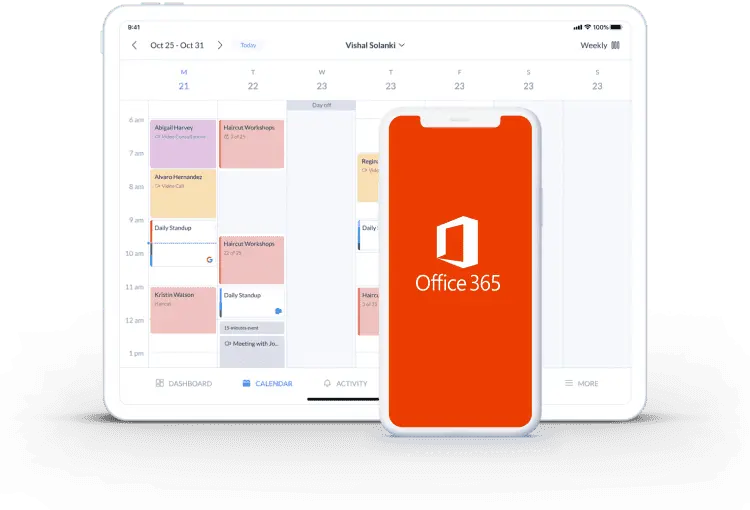Click the blue meeting icon on Tuesday's Daily Standup

coord(278,311)
